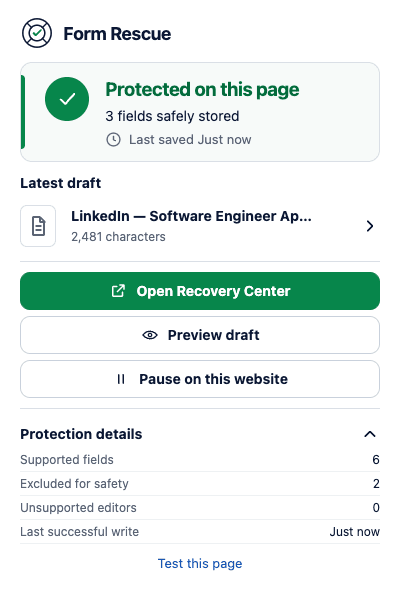Image resolution: width=400 pixels, height=600 pixels.
Task: Click the eye icon in Preview draft
Action: 150,335
